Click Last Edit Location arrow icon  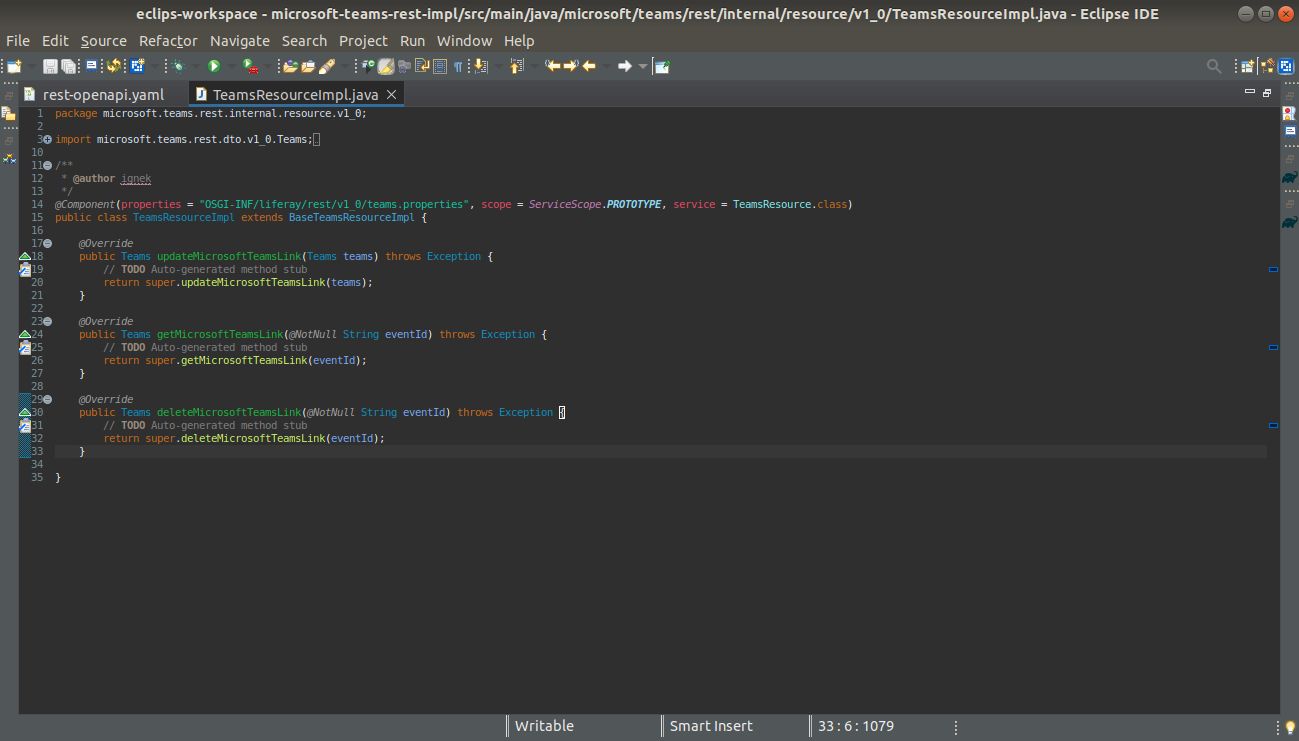click(552, 66)
